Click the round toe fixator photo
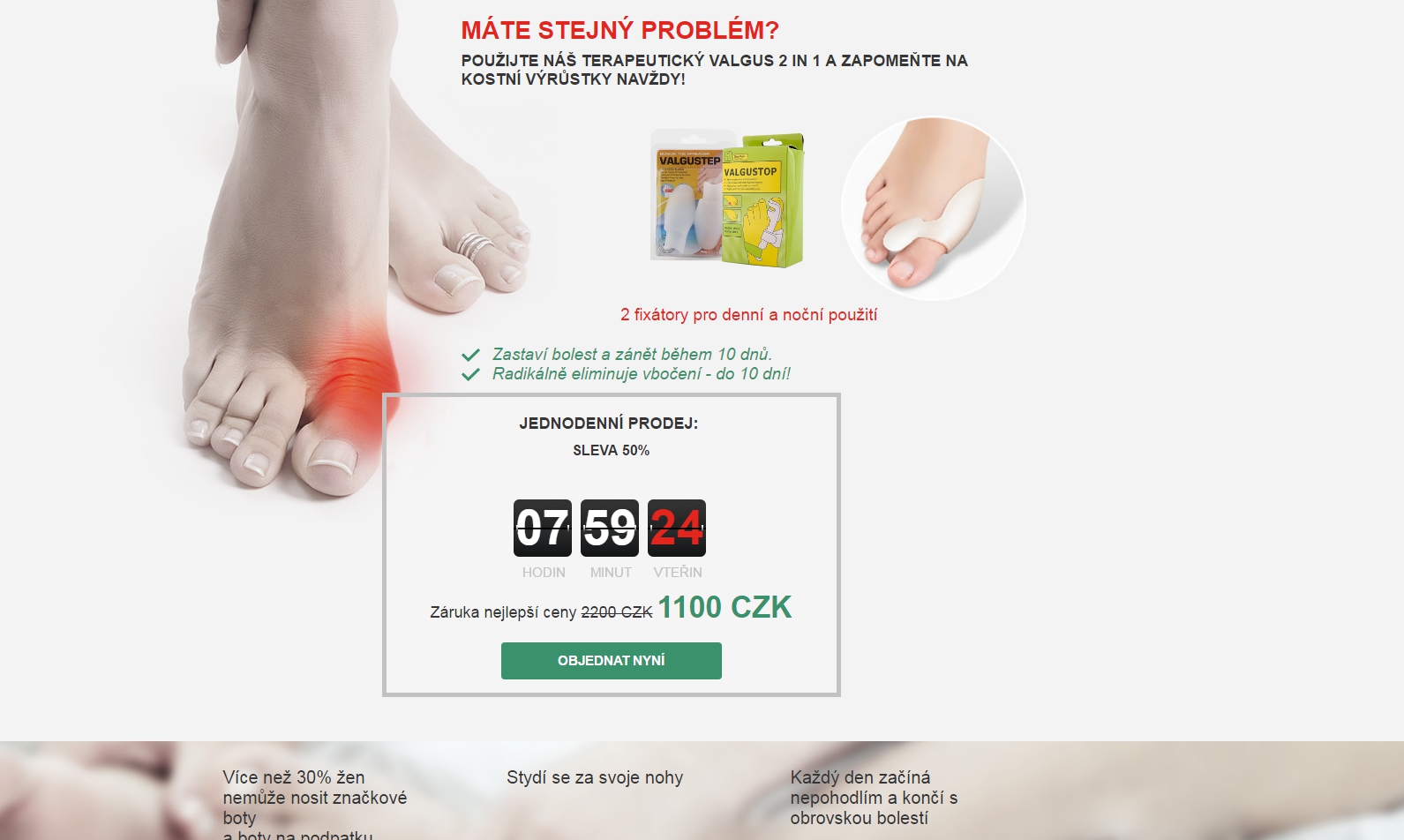Viewport: 1404px width, 840px height. point(934,208)
